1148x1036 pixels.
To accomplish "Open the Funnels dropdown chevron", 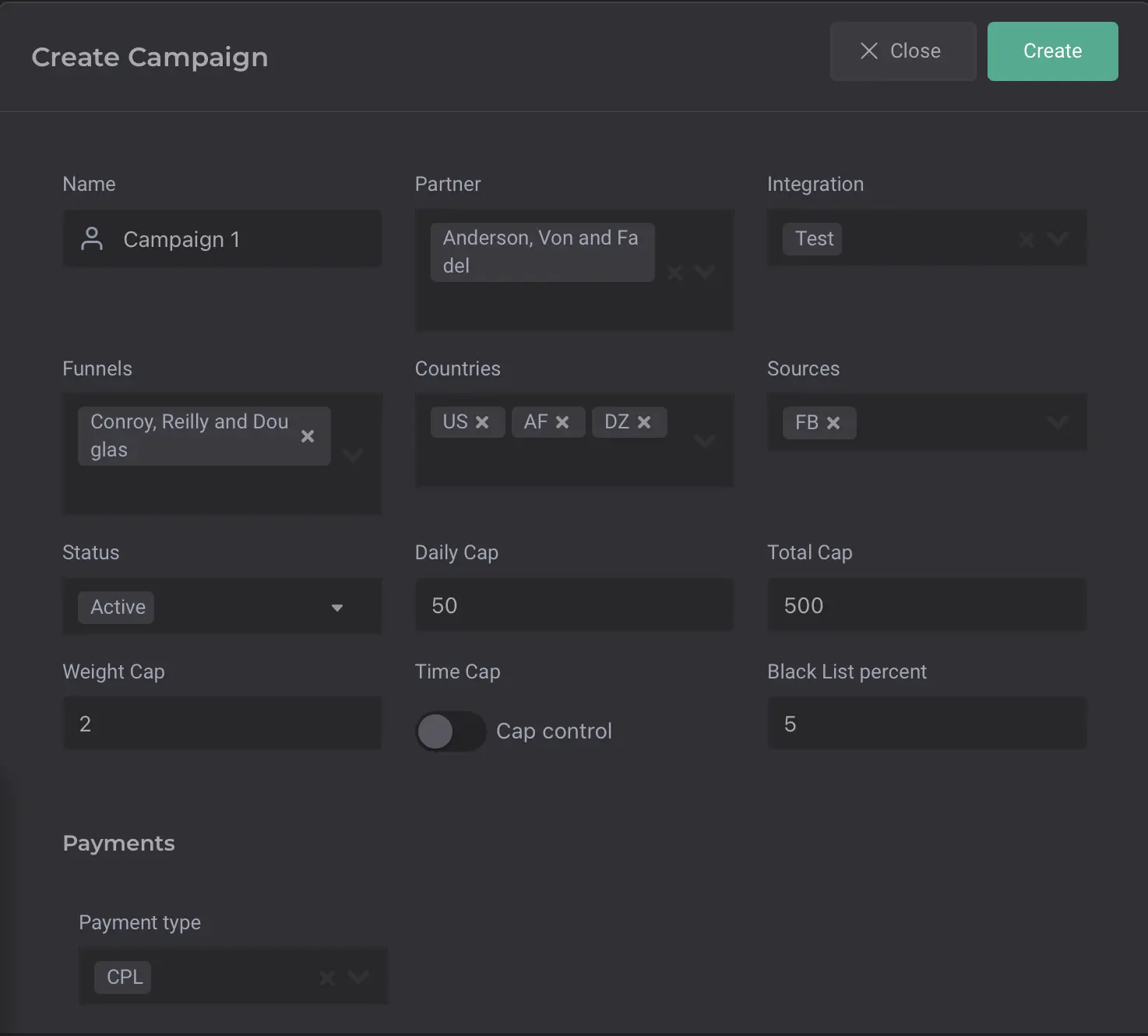I will (x=353, y=455).
